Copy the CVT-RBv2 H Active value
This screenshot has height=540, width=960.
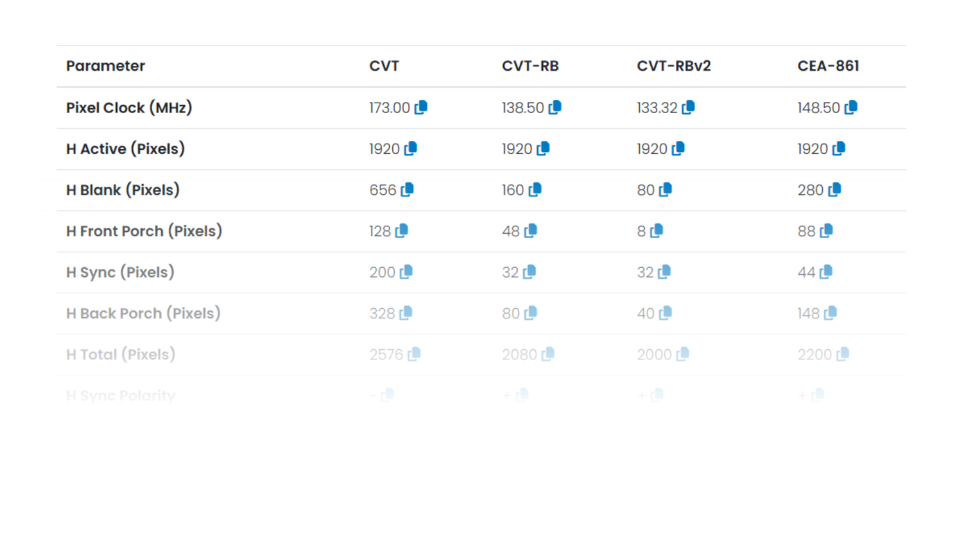tap(678, 148)
